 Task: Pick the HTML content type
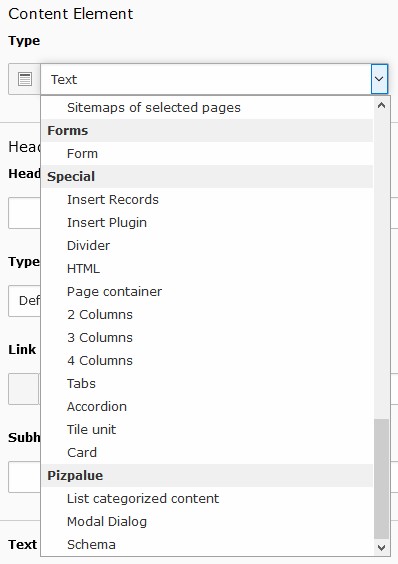207,269
